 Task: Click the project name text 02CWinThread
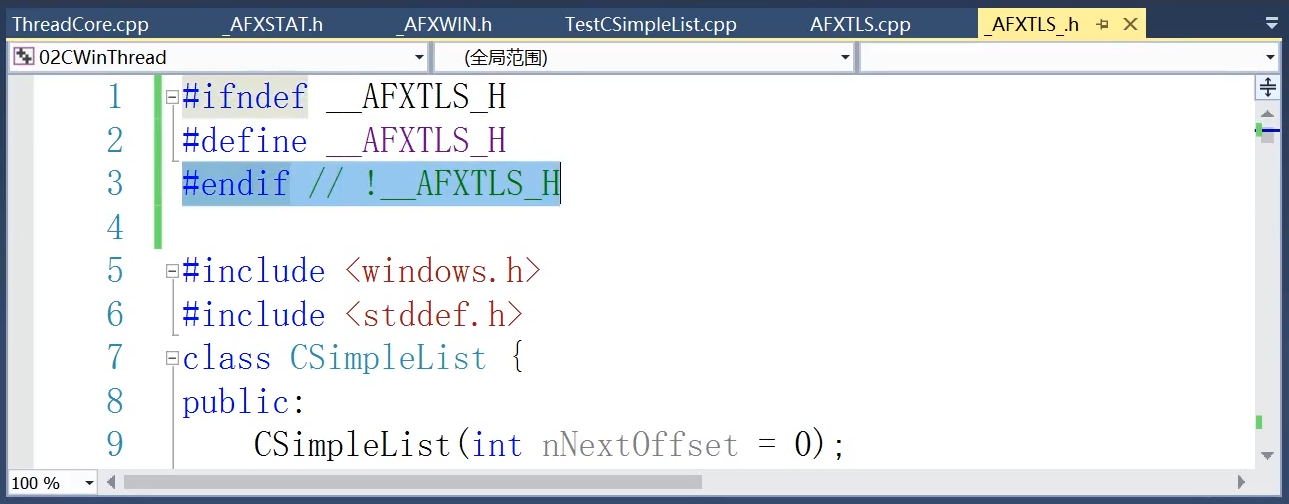tap(102, 57)
